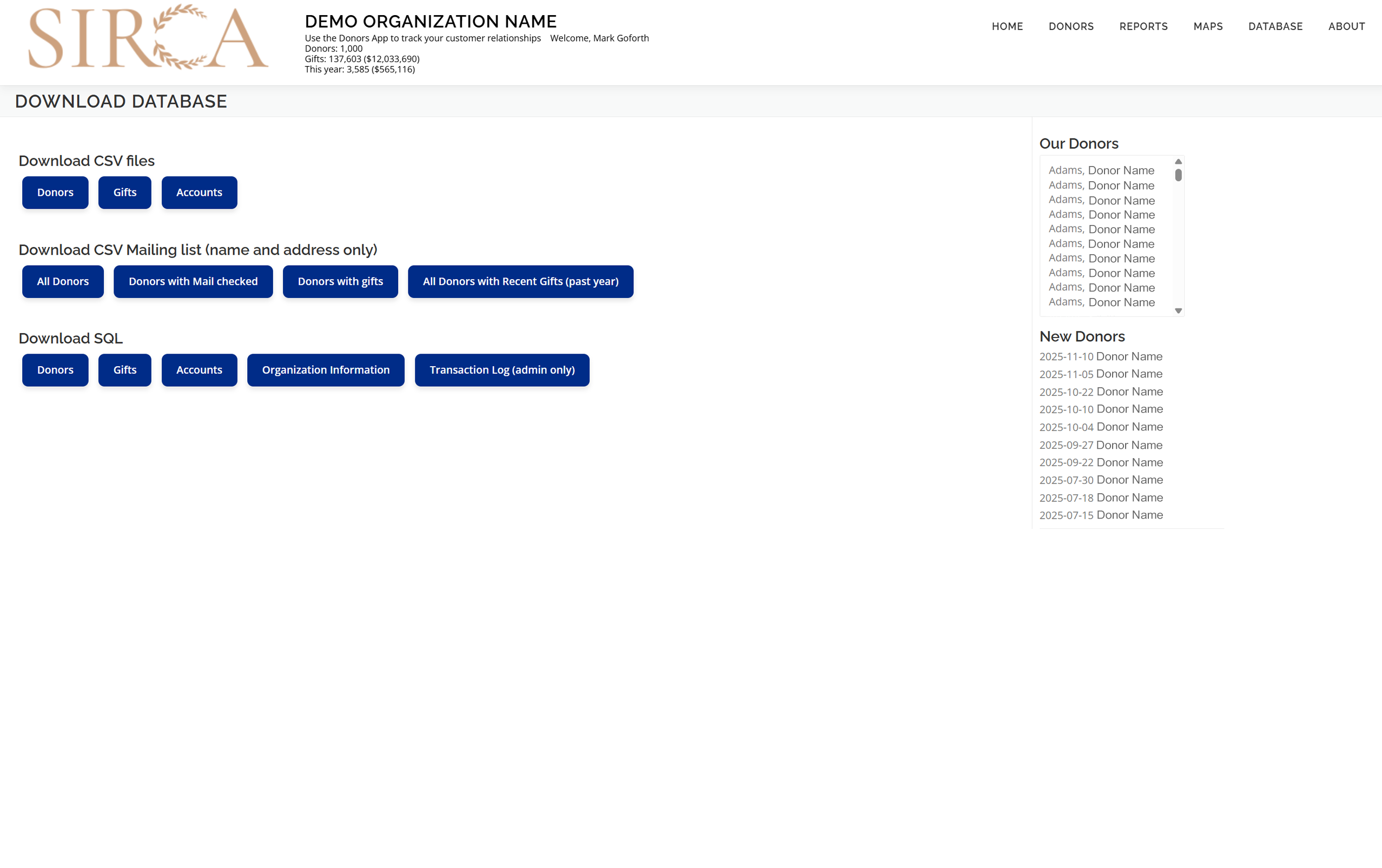Download All Donors mailing list

pyautogui.click(x=63, y=281)
